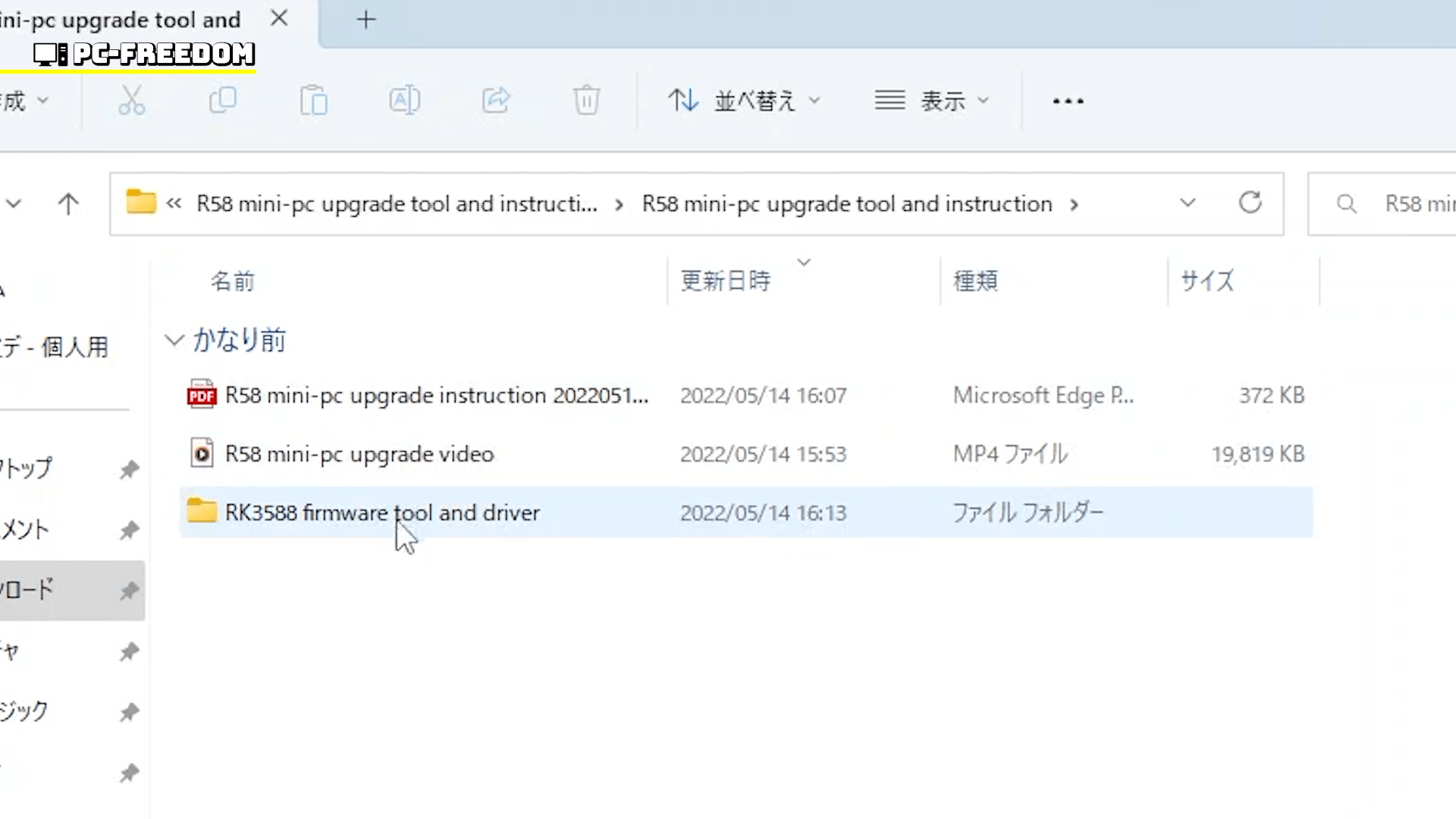Select R58 mini-pc upgrade video file

click(x=359, y=454)
